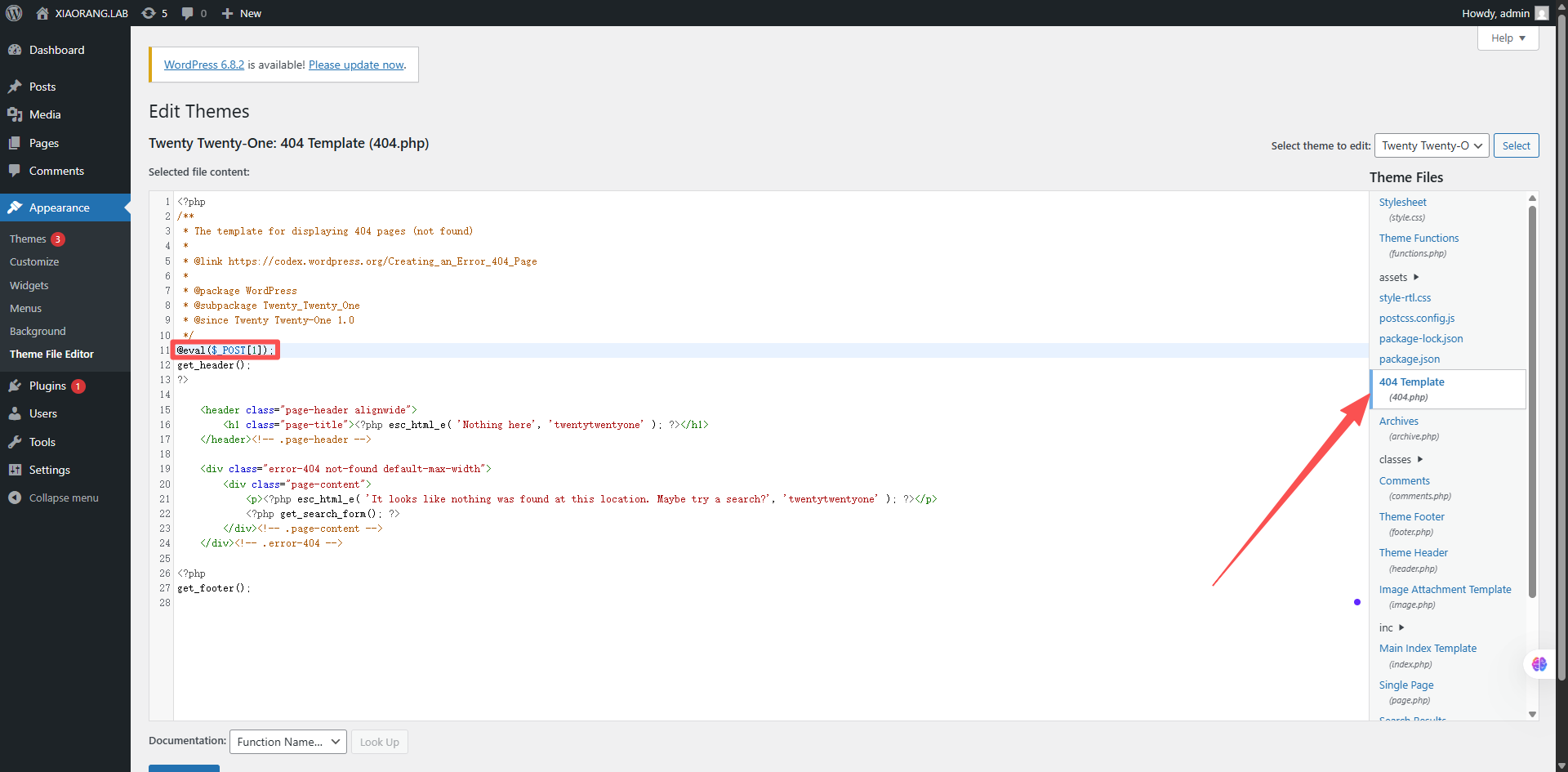The height and width of the screenshot is (772, 1568).
Task: Click the WordPress logo icon
Action: coord(14,13)
